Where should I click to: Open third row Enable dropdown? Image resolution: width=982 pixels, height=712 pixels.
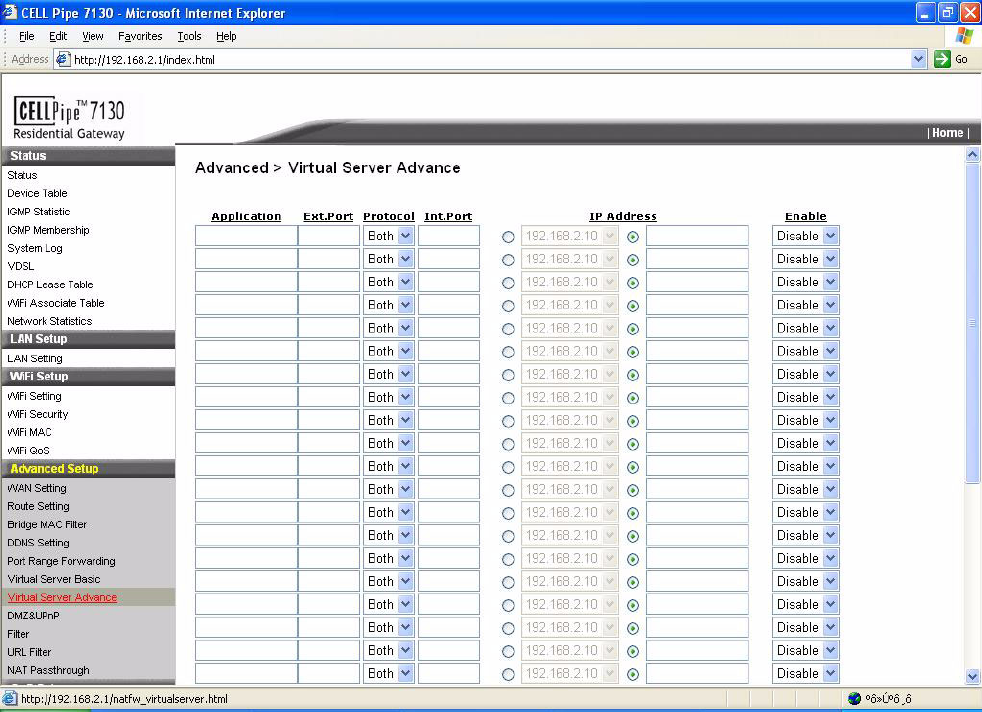[805, 282]
